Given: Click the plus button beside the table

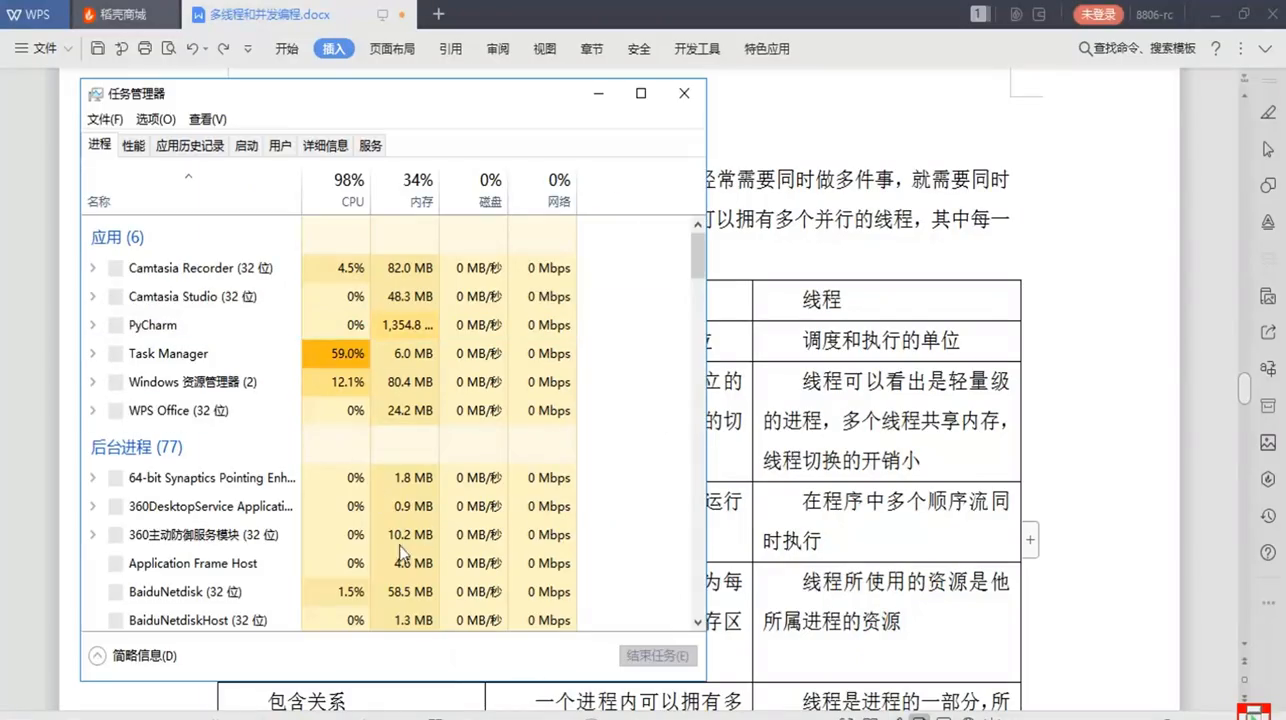Looking at the screenshot, I should [x=1030, y=540].
